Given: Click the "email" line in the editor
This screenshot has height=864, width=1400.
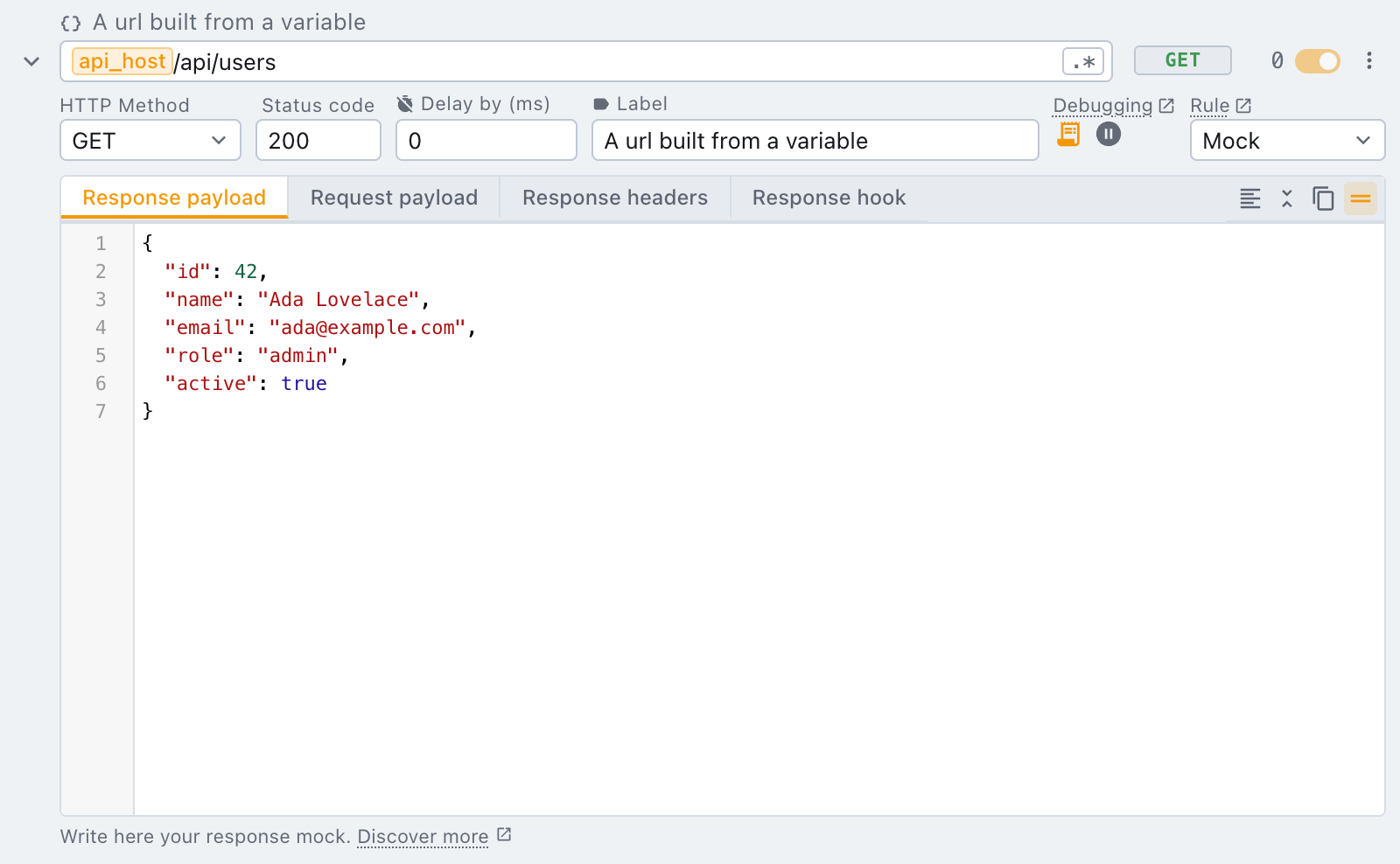Looking at the screenshot, I should [319, 327].
